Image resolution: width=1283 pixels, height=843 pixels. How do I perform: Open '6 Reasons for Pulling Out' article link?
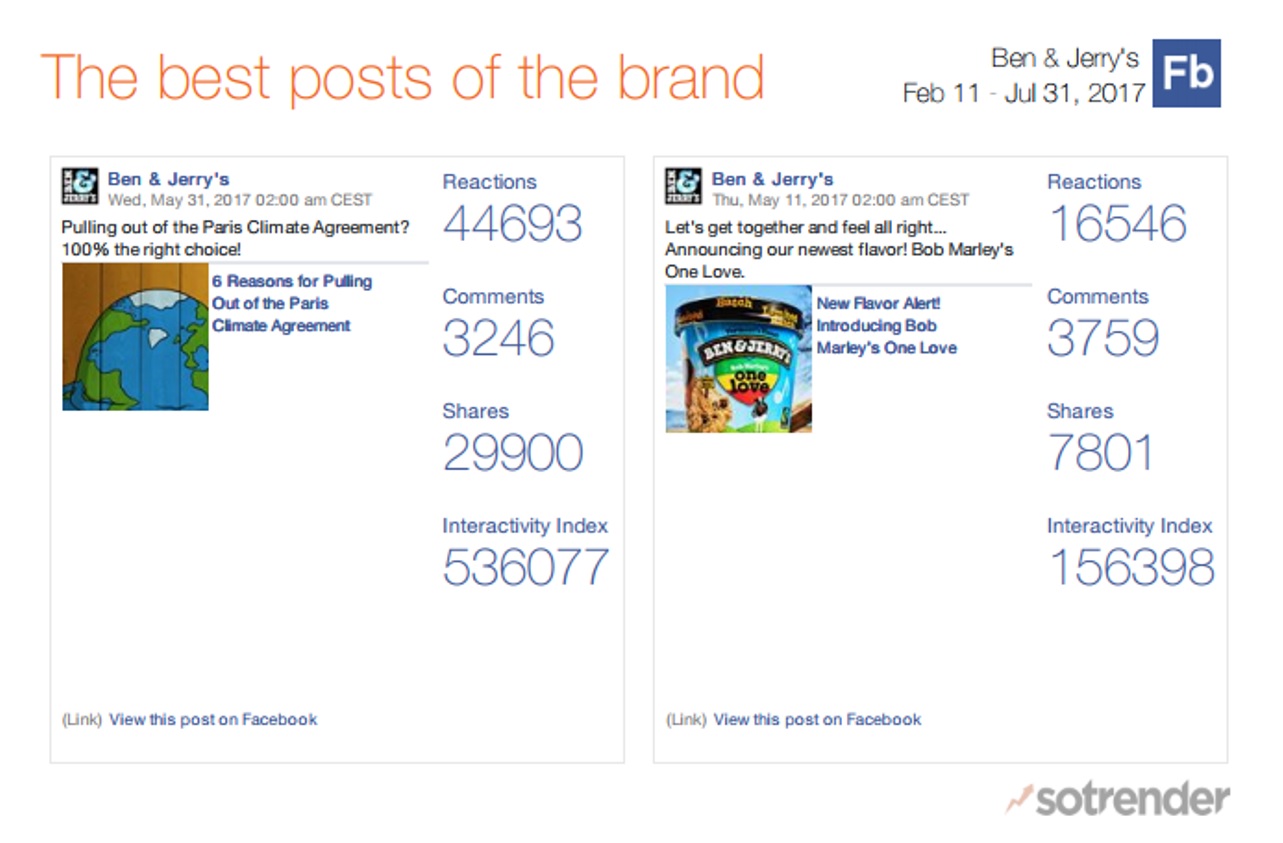click(x=291, y=303)
